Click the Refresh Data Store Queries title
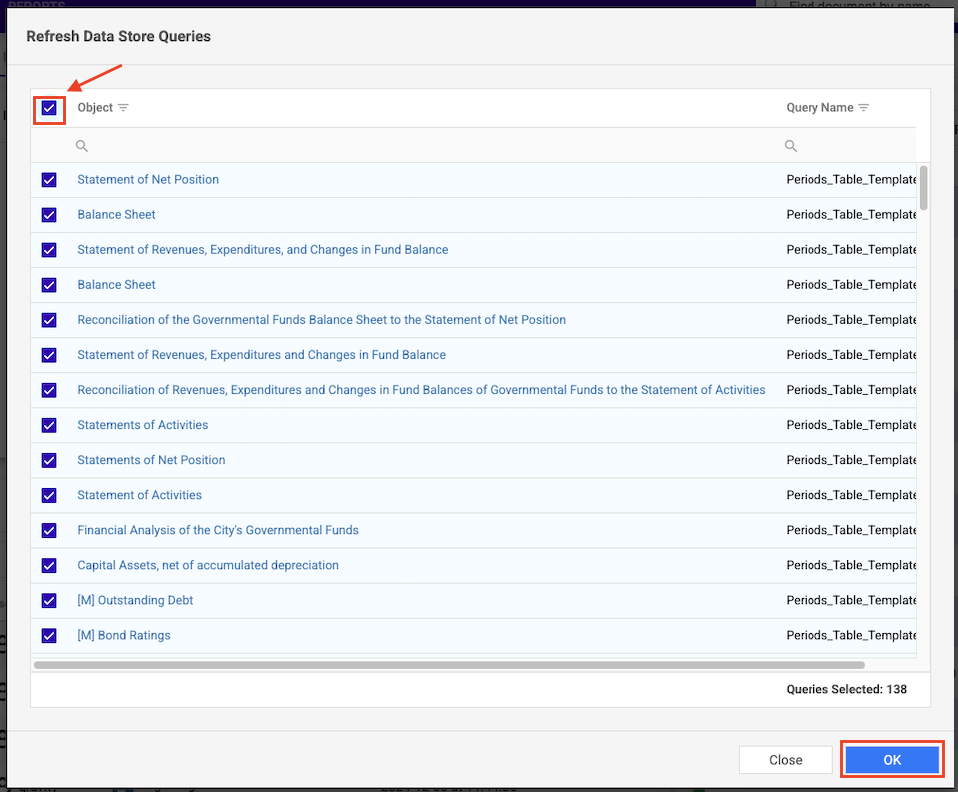The height and width of the screenshot is (792, 958). [x=119, y=36]
